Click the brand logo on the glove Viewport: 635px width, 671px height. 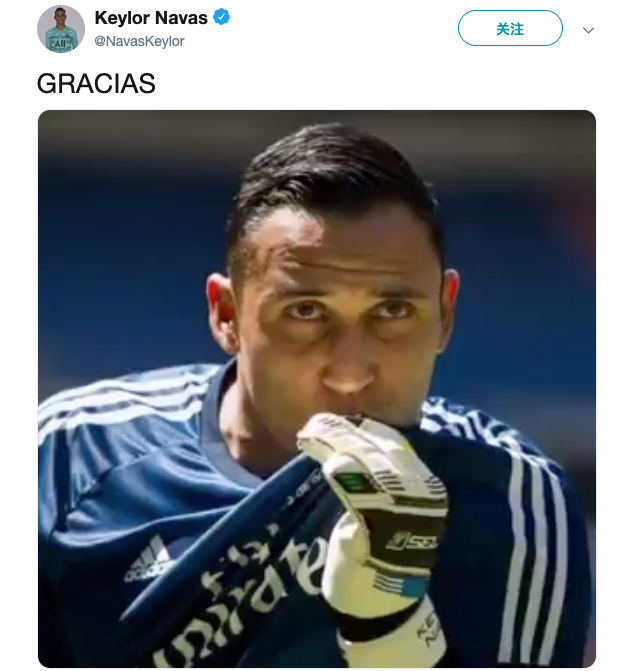pyautogui.click(x=412, y=542)
